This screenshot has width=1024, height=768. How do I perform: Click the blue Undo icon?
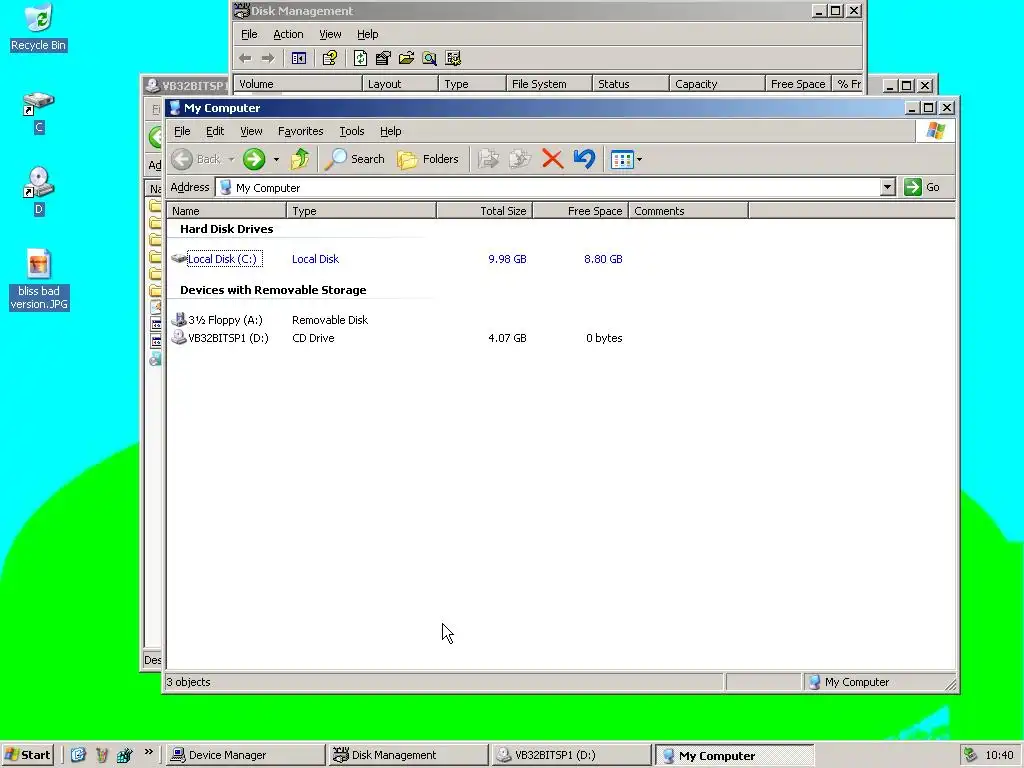pos(584,159)
